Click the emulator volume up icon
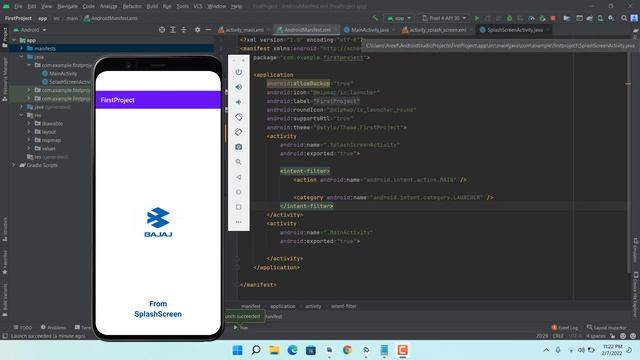 239,87
